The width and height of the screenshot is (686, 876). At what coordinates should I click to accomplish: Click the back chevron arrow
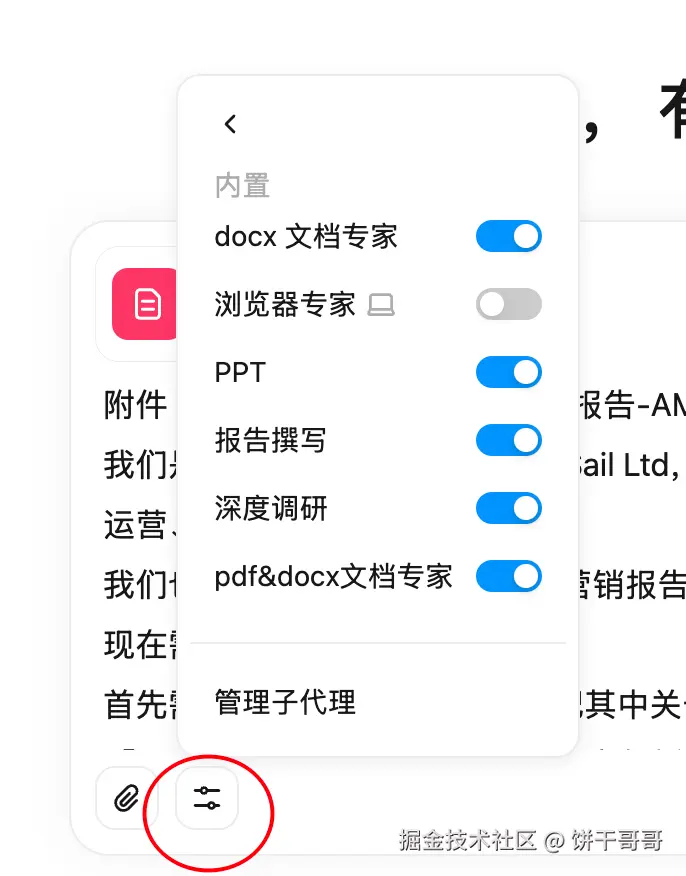coord(230,124)
